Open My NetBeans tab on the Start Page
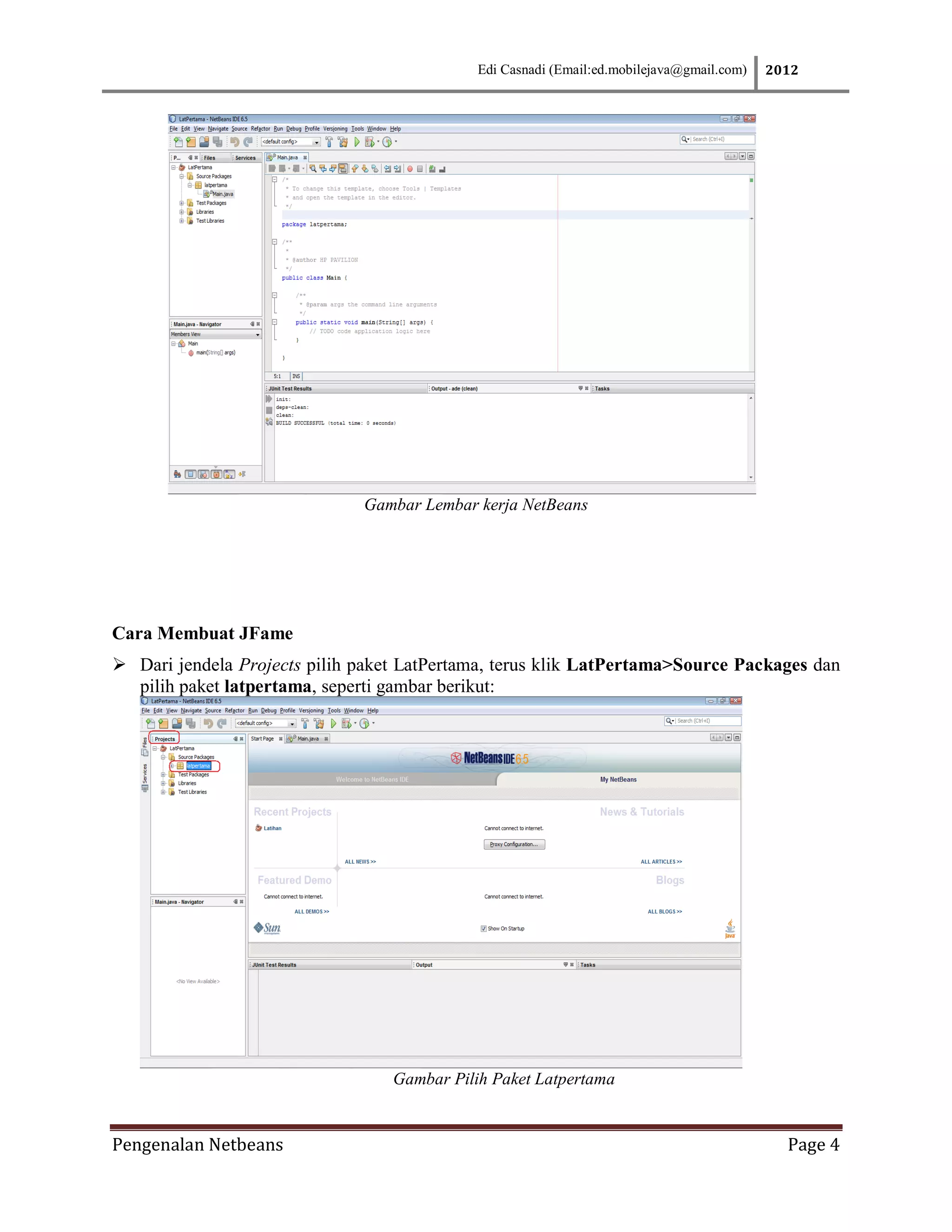 [x=618, y=780]
